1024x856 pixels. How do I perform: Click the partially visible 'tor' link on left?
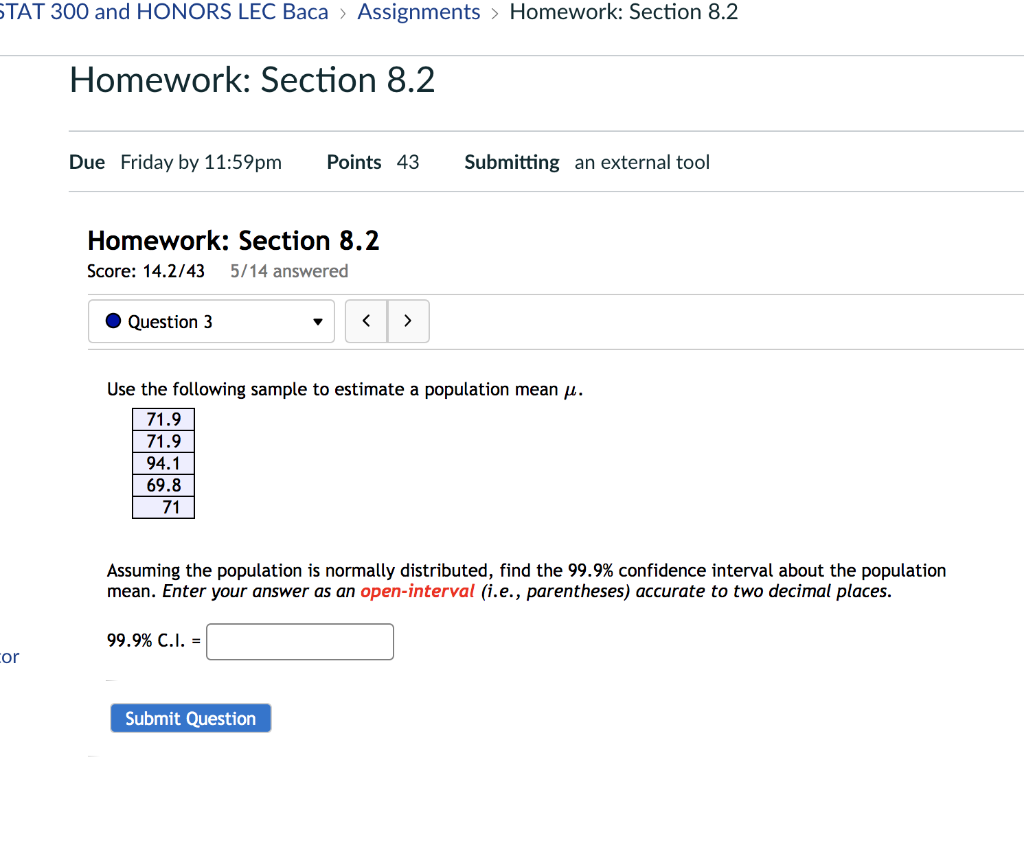click(8, 657)
